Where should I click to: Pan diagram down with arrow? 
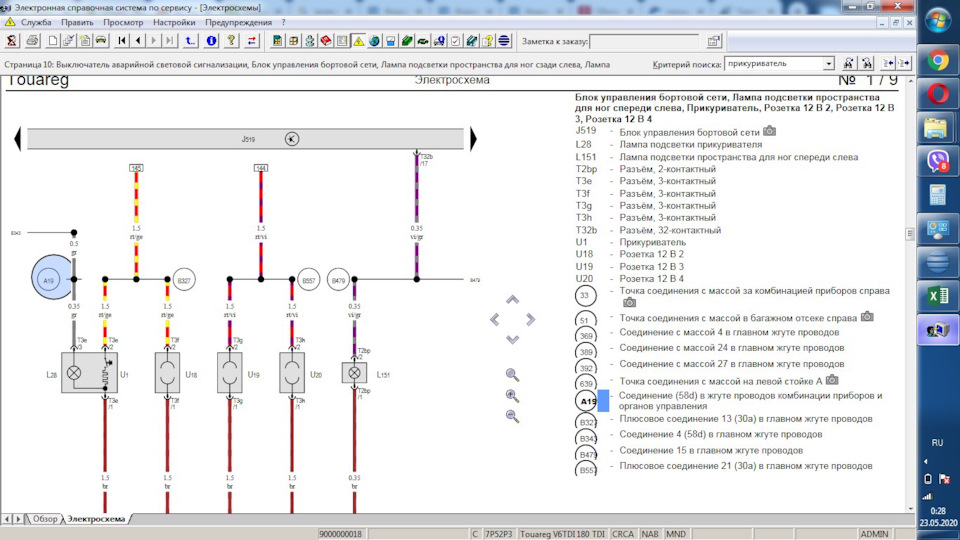(512, 339)
